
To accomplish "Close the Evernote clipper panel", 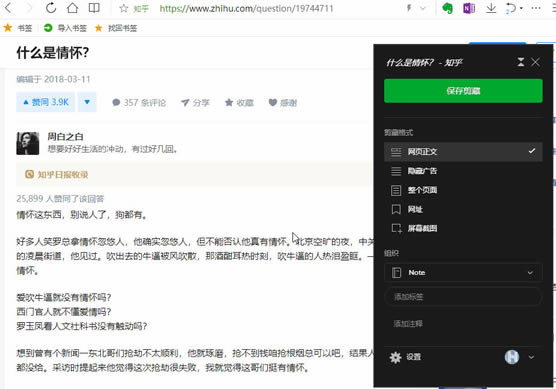I will pyautogui.click(x=535, y=62).
